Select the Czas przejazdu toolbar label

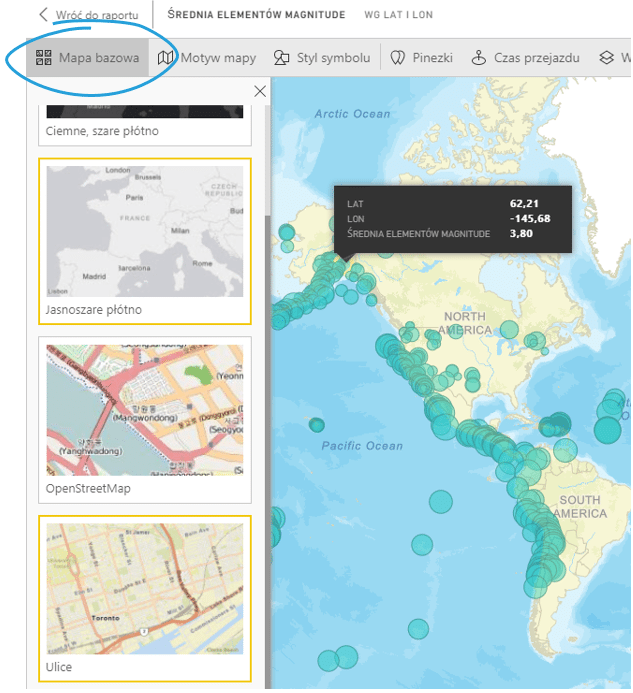536,58
